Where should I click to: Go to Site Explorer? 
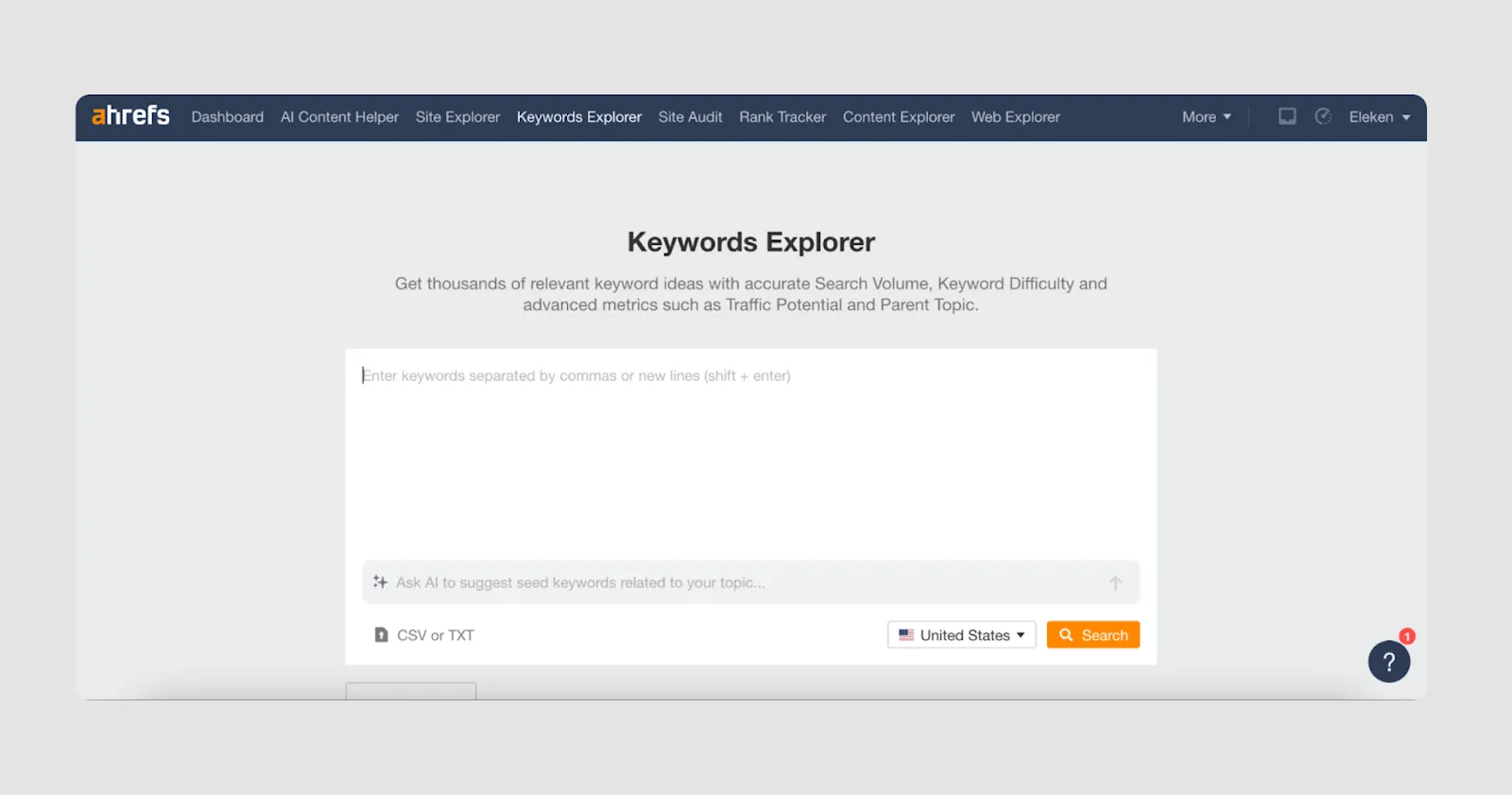coord(457,117)
